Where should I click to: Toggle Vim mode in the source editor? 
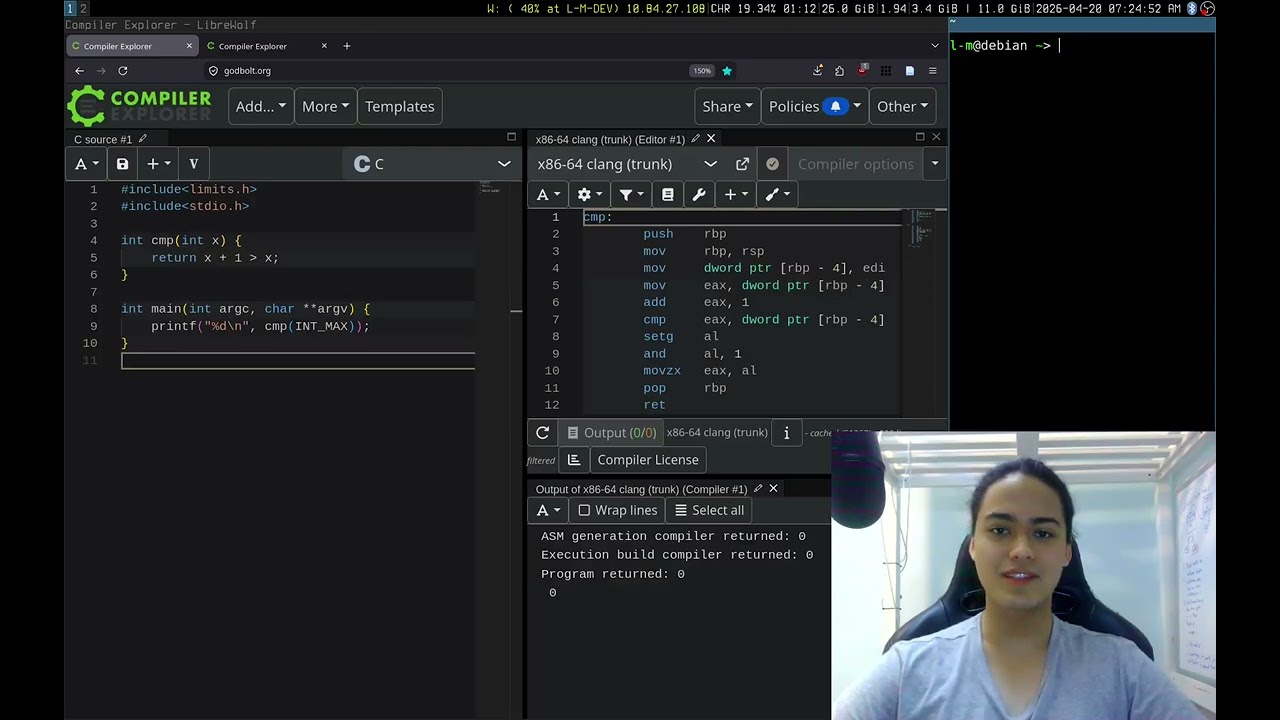(193, 164)
